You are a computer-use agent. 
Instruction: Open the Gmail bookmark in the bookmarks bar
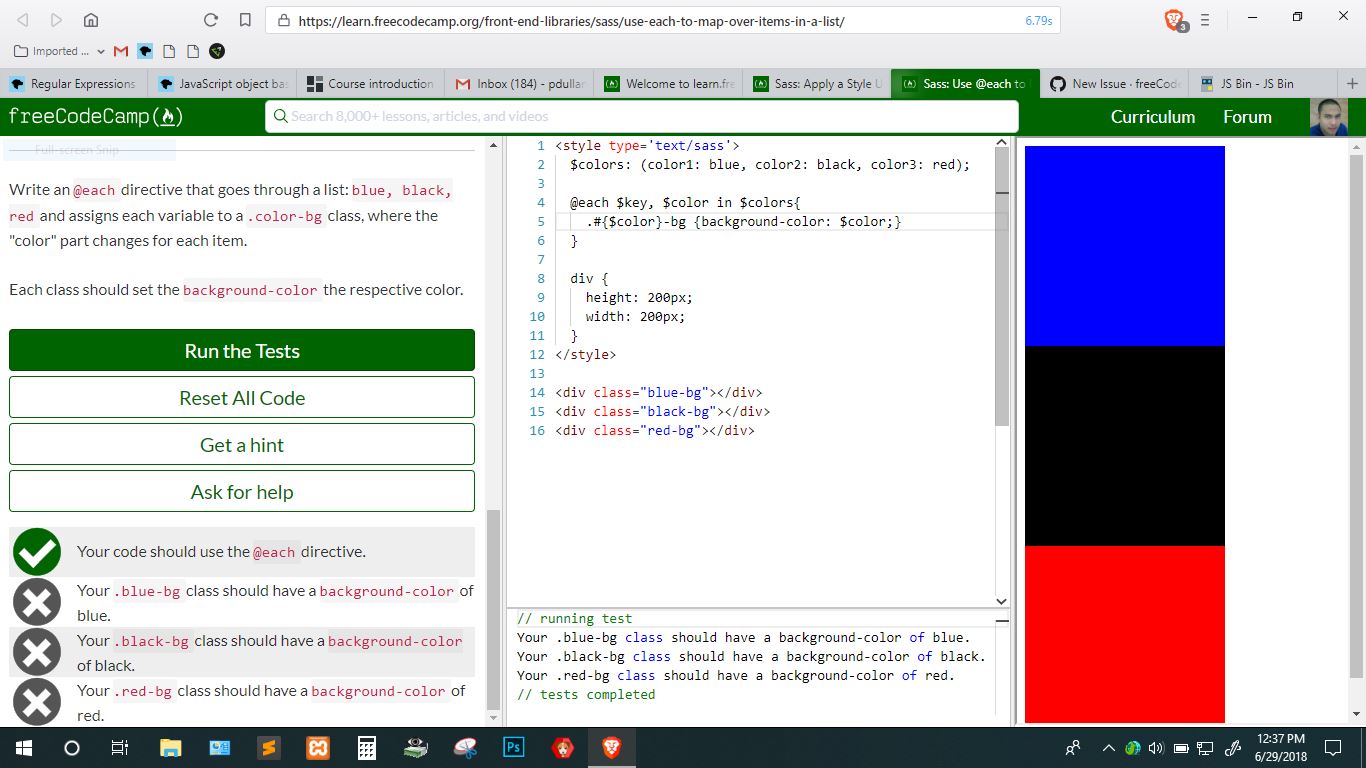pos(121,51)
